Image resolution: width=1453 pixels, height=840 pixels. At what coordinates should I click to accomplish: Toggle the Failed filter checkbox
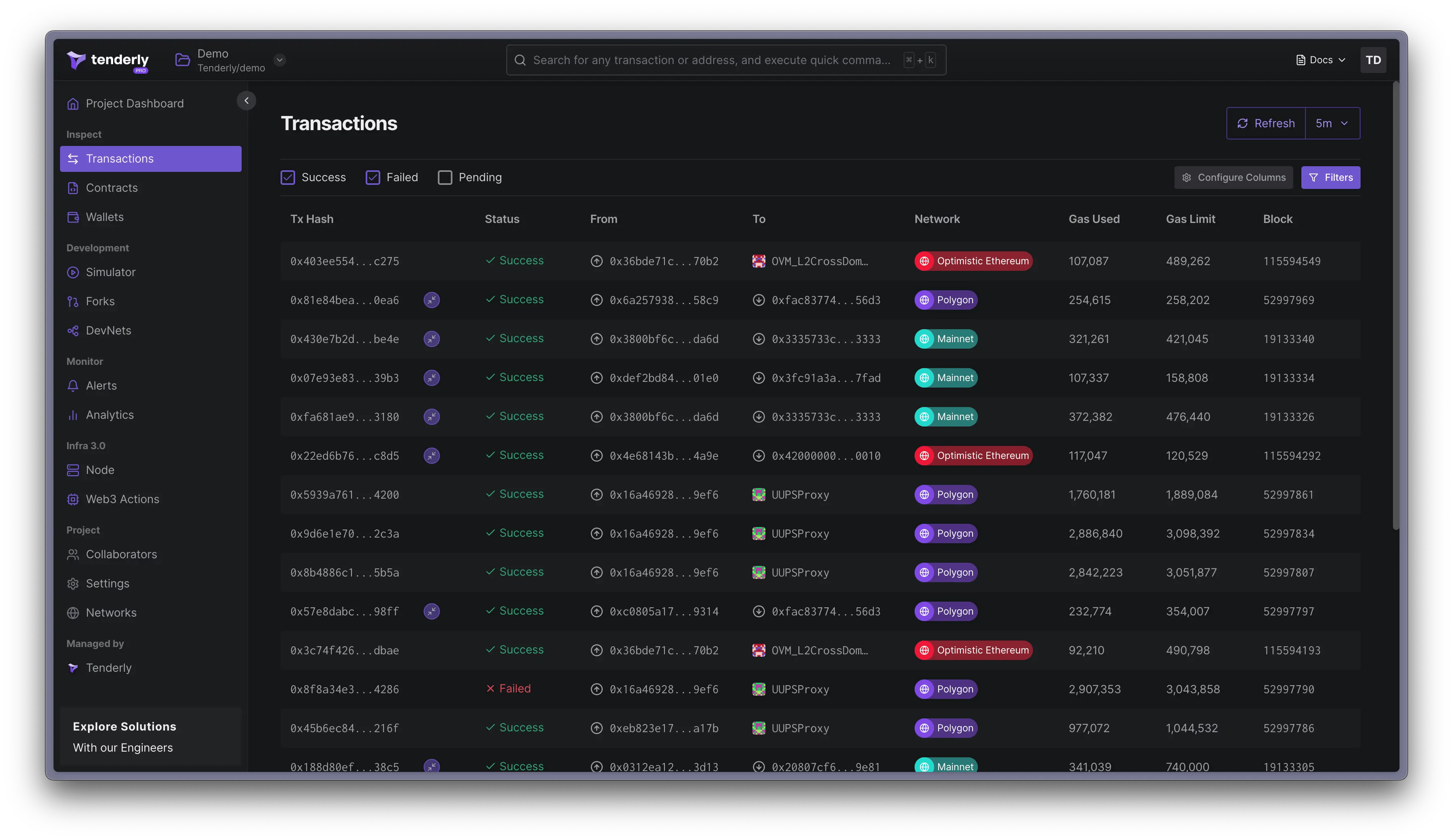click(373, 178)
